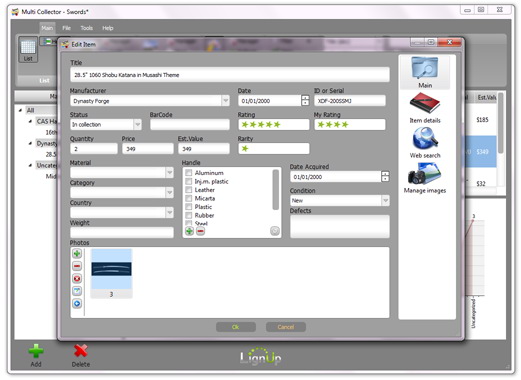Add photo with green plus icon
Viewport: 521px width, 380px height.
click(77, 254)
